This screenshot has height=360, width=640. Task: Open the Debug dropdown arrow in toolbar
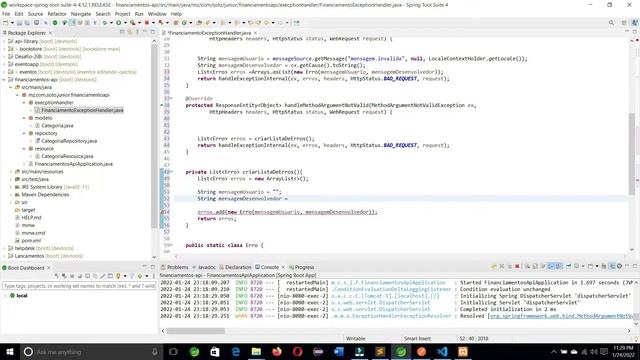coord(111,23)
